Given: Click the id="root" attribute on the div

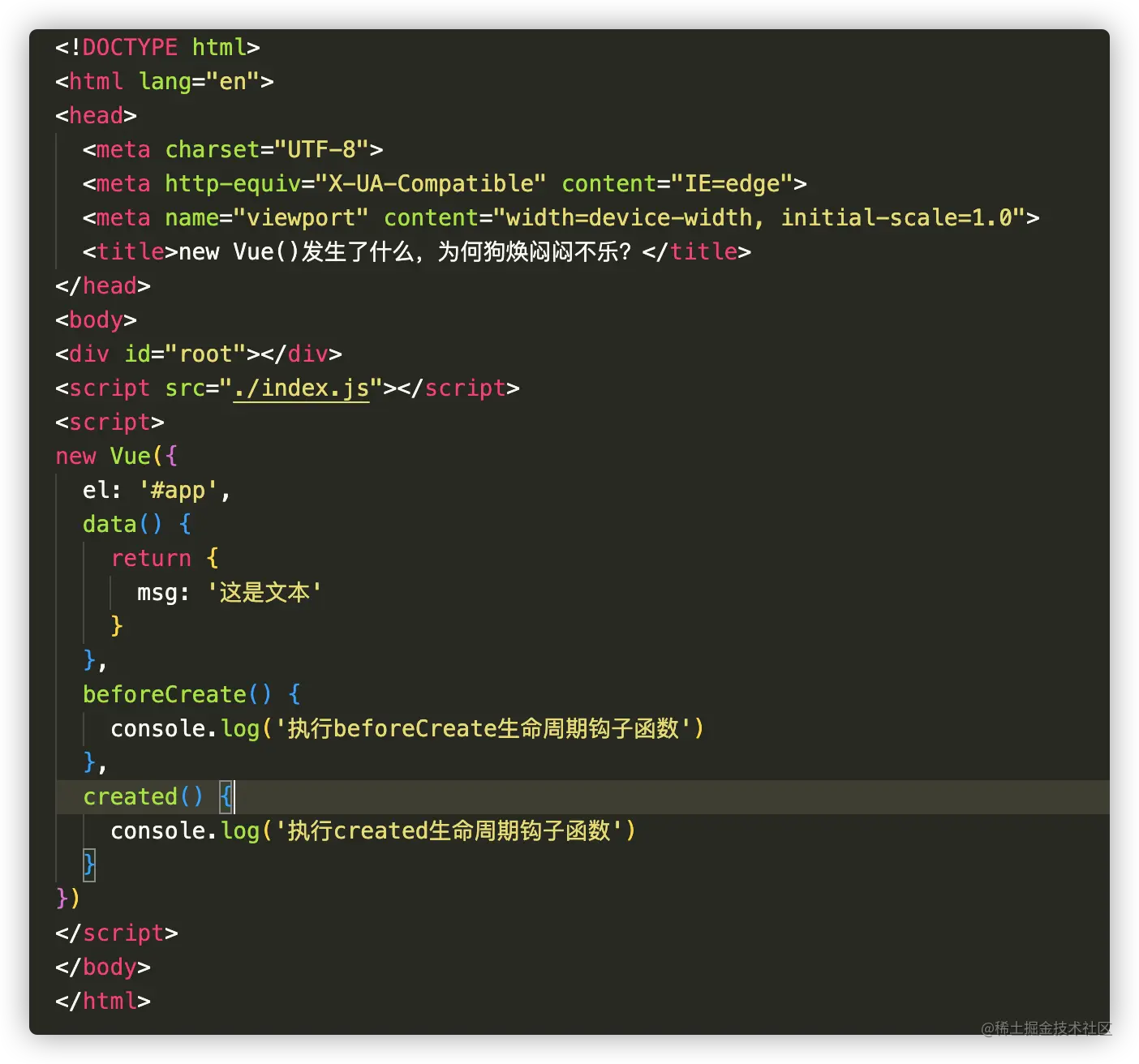Looking at the screenshot, I should tap(185, 354).
